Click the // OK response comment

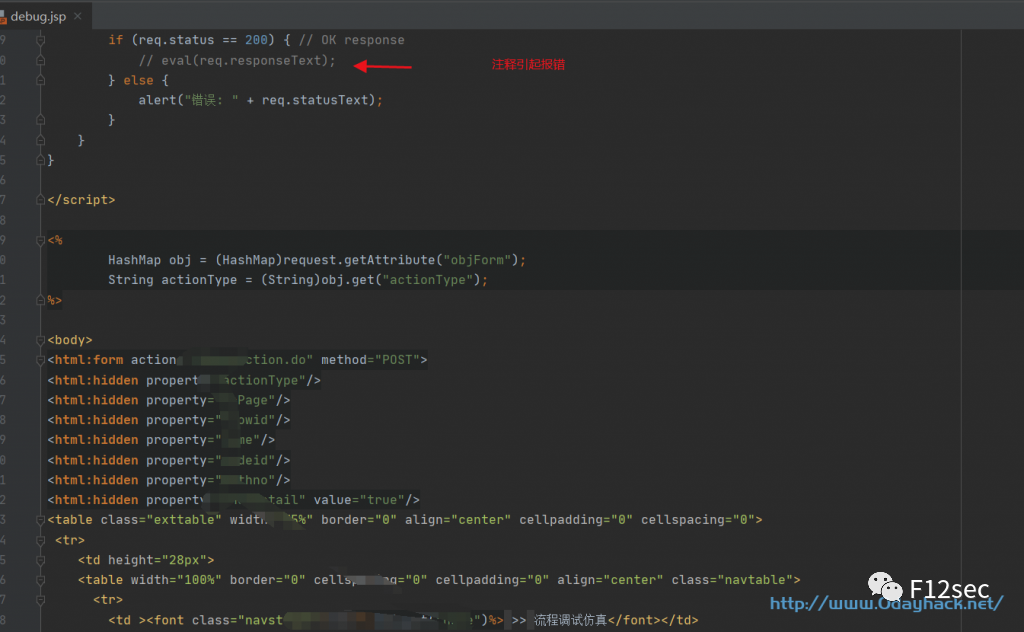(x=351, y=40)
